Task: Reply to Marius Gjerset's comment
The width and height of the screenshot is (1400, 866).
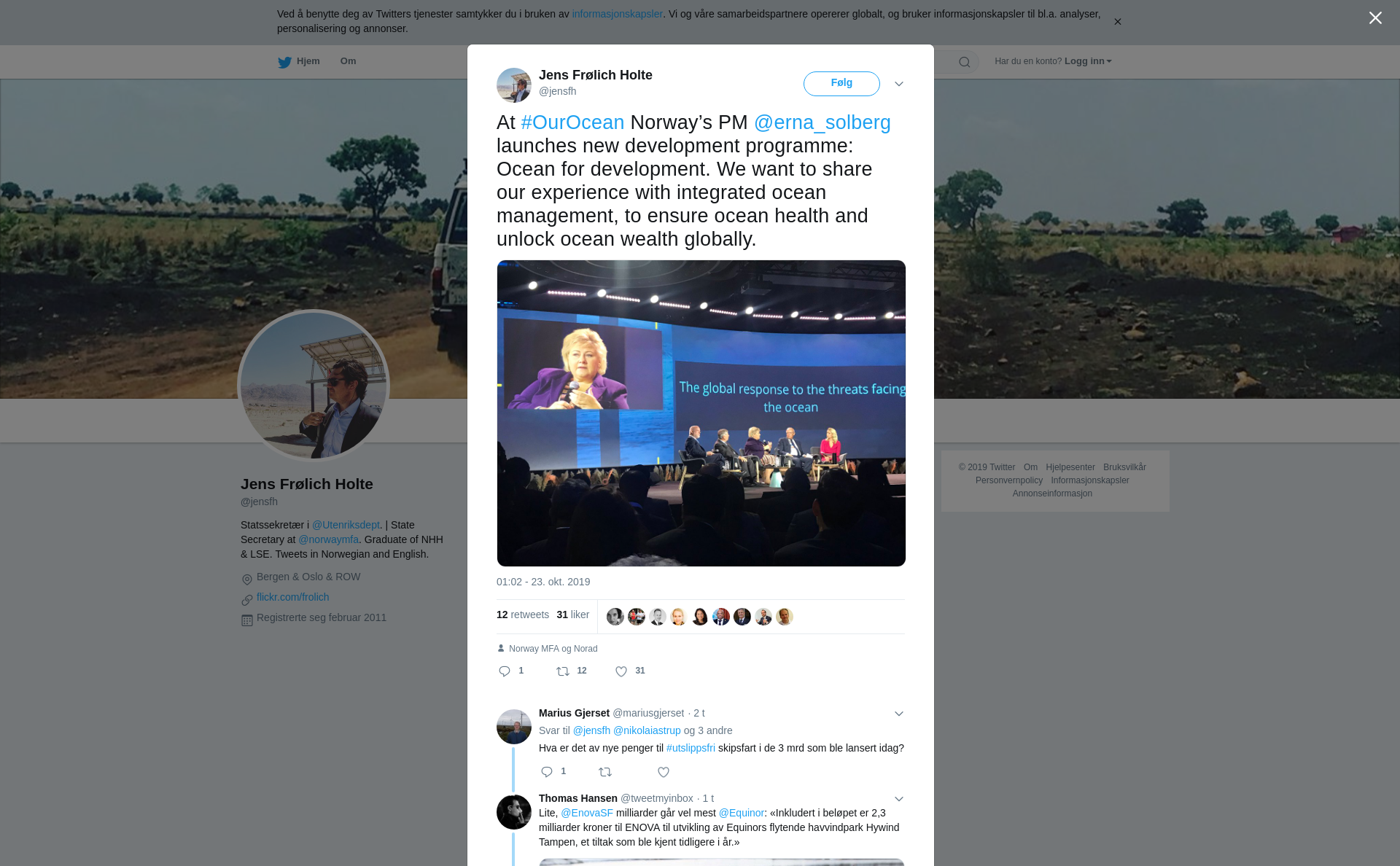Action: (547, 772)
